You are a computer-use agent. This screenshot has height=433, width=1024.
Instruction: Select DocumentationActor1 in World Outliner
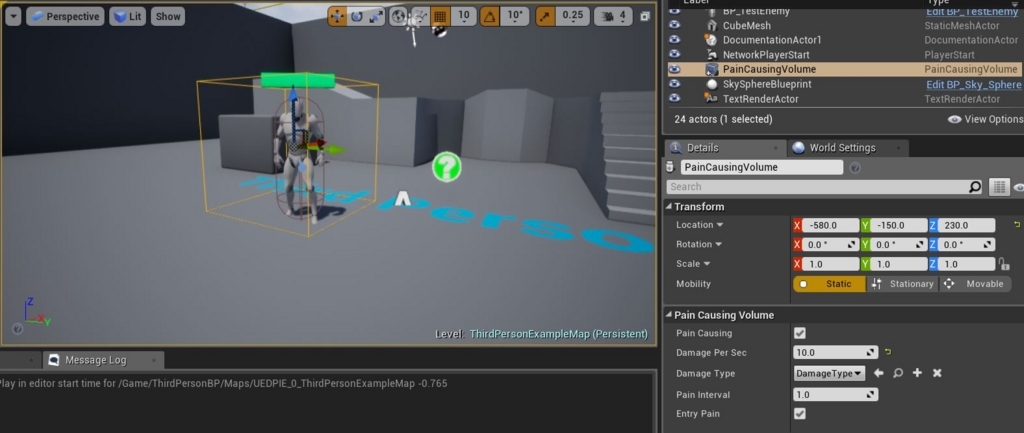point(772,40)
